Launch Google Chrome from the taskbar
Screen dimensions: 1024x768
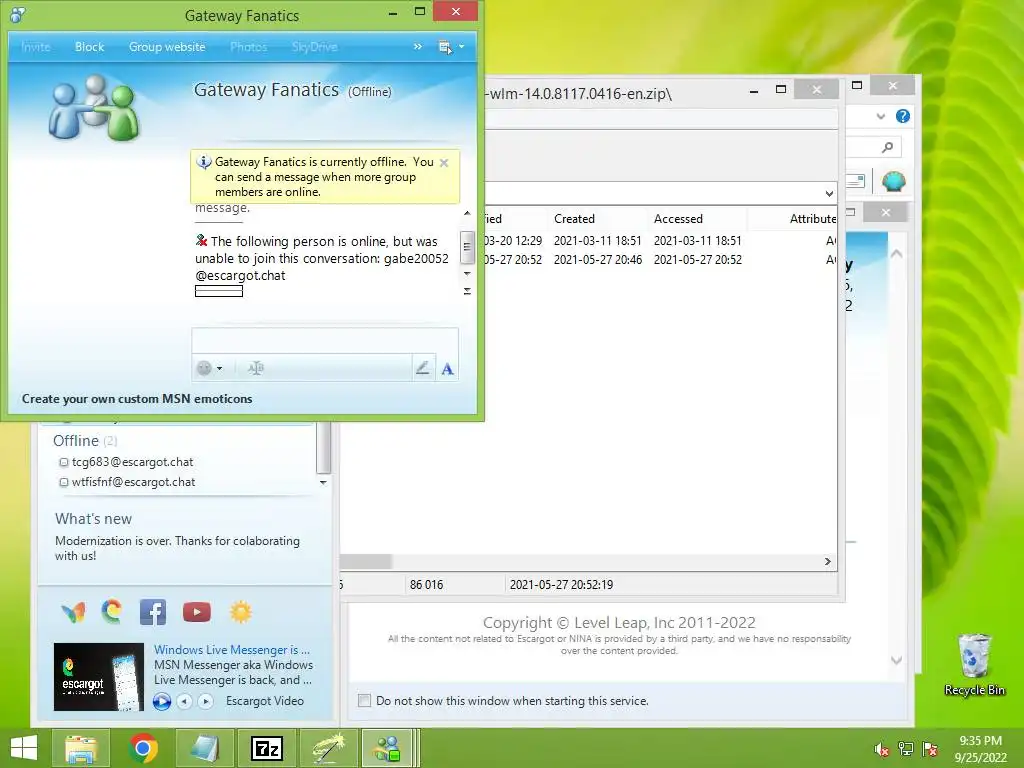[x=143, y=748]
